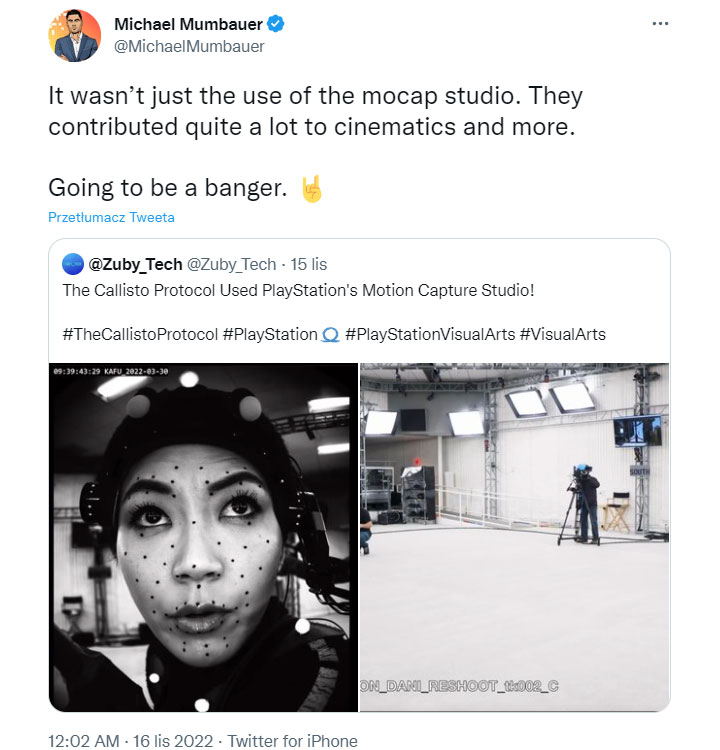Open the @MichaelMumbauer handle link
The height and width of the screenshot is (750, 720).
pos(190,46)
